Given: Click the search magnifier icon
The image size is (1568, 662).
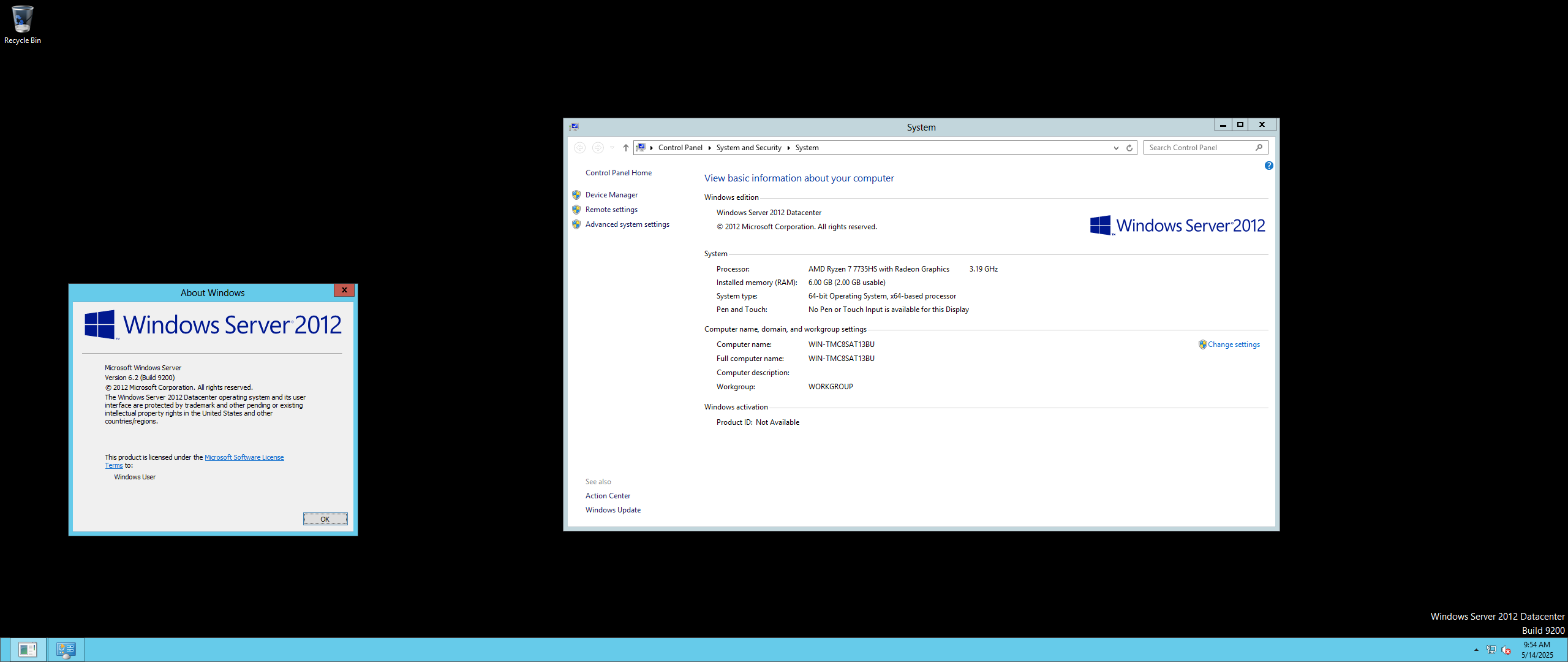Looking at the screenshot, I should click(1259, 148).
